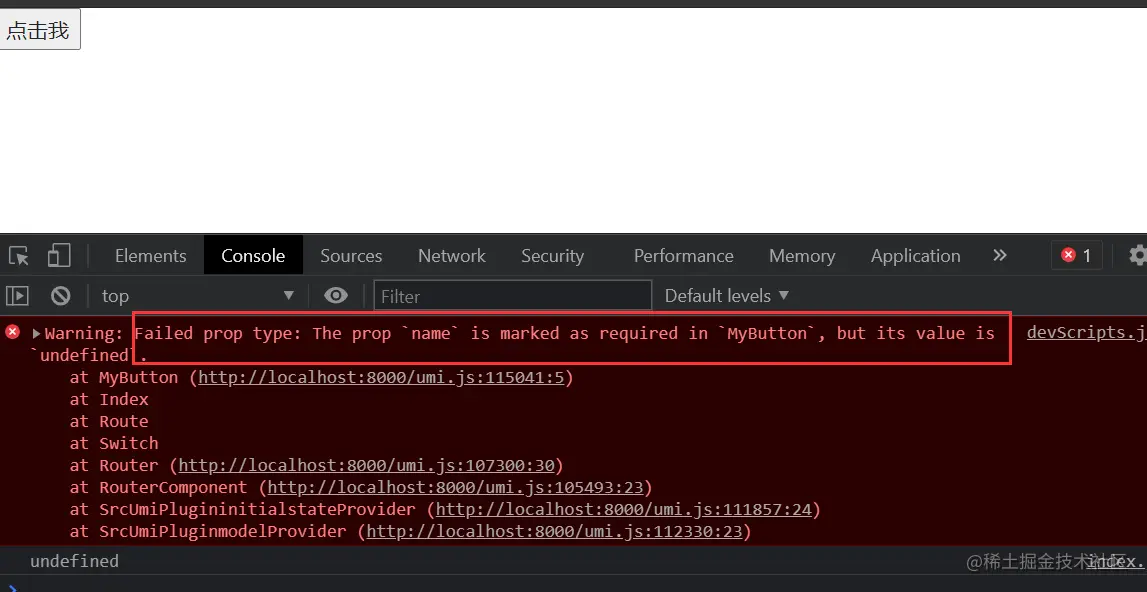This screenshot has height=592, width=1147.
Task: Select the 'at Switch' stack trace line
Action: pyautogui.click(x=114, y=443)
